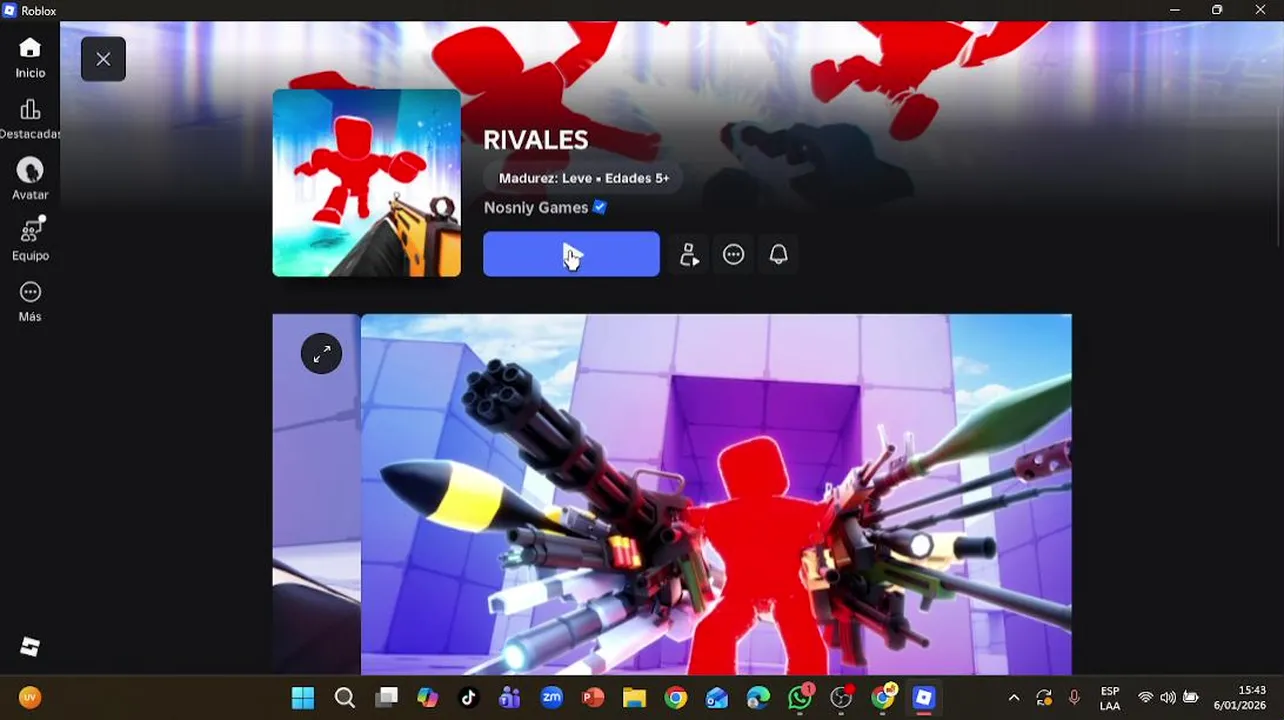
Task: Click the blue Play button for RIVALES
Action: coord(571,254)
